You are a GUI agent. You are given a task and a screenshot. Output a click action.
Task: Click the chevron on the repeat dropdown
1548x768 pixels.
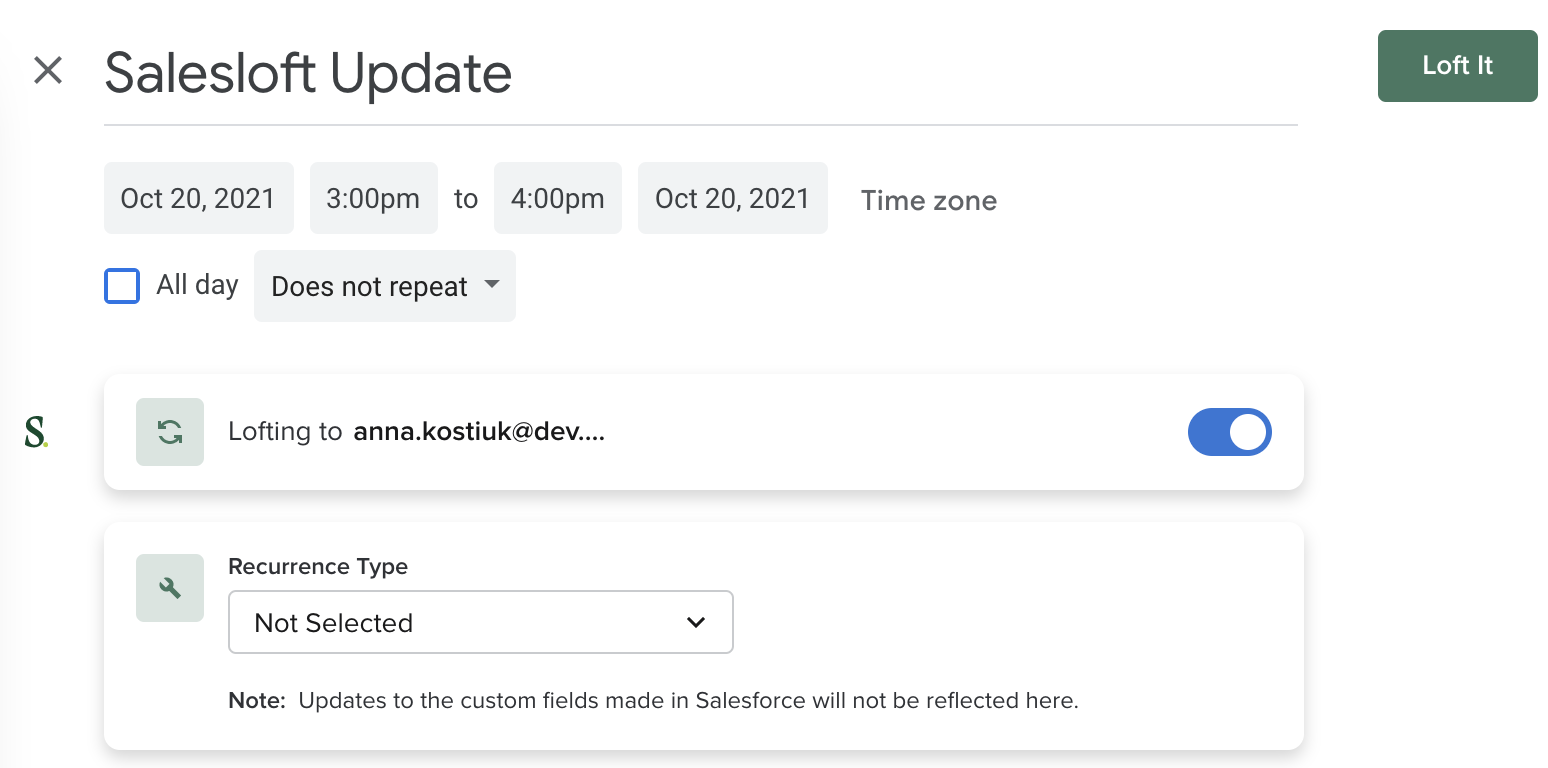pos(491,285)
